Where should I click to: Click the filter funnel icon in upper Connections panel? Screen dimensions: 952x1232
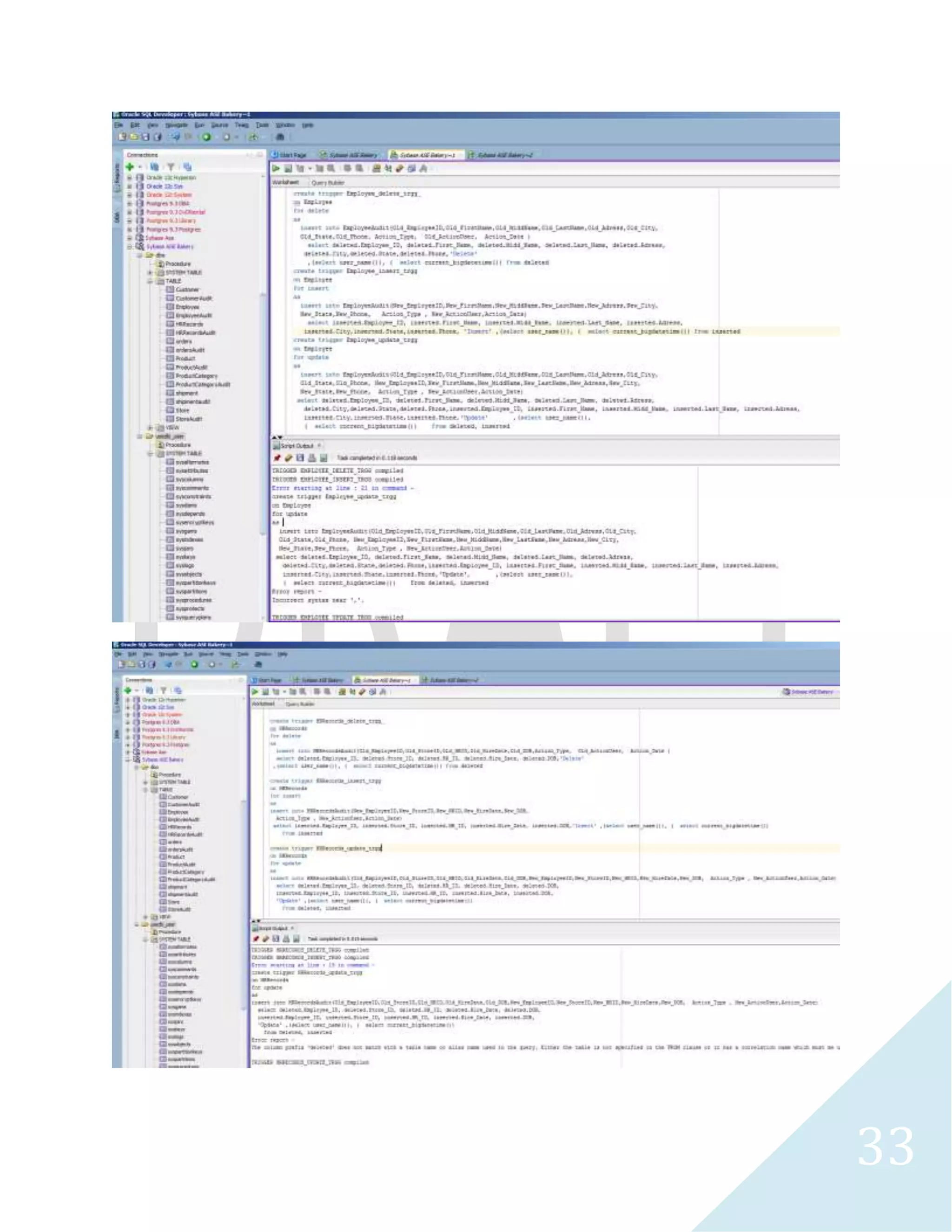click(171, 167)
